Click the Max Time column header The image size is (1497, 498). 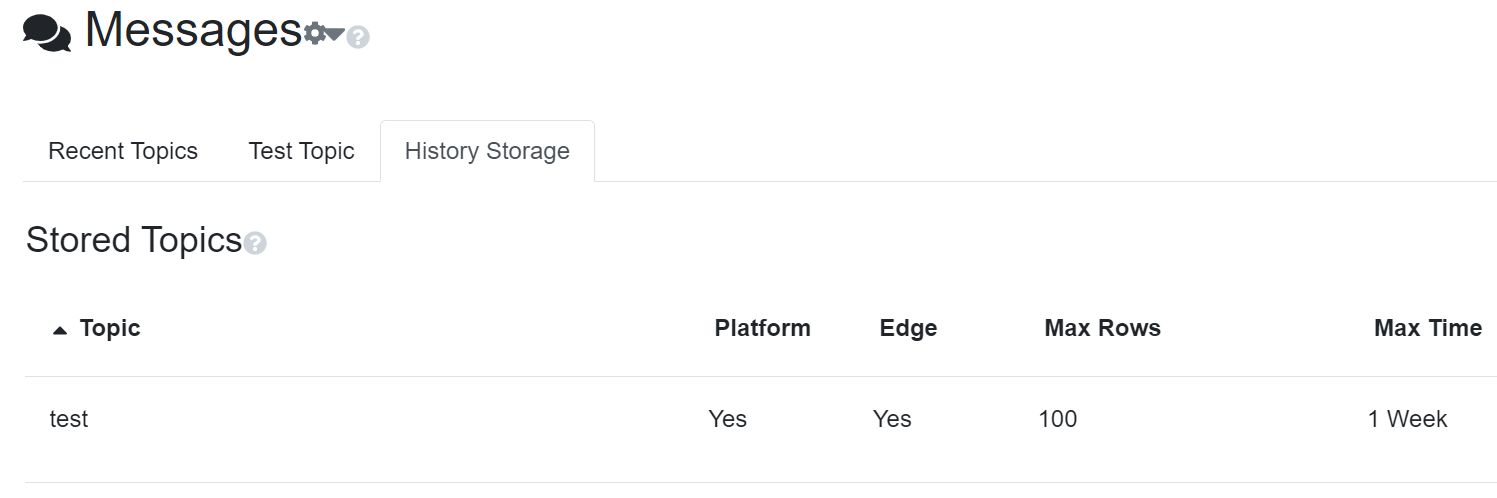(x=1427, y=328)
